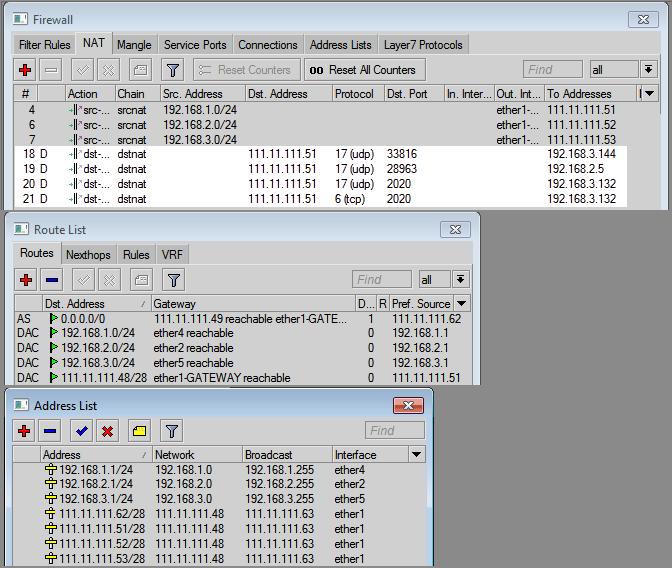Open the filter funnel in Route List
Screen dimensions: 672x568
point(172,280)
